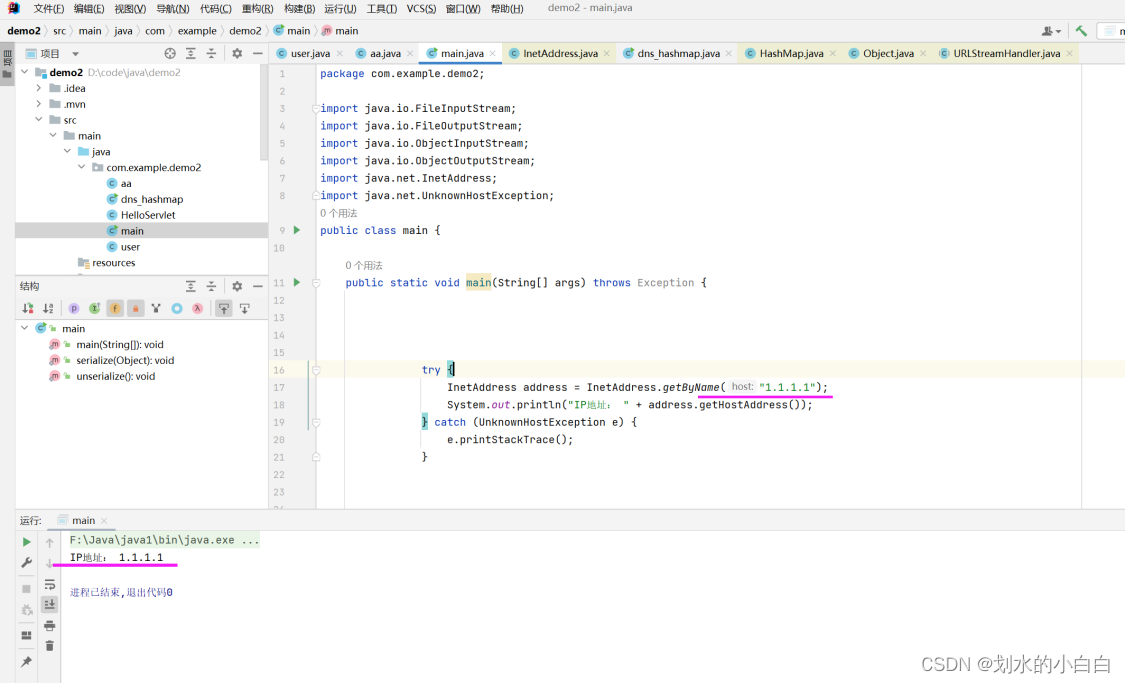
Task: Open the 编辑(E) menu
Action: [x=88, y=9]
